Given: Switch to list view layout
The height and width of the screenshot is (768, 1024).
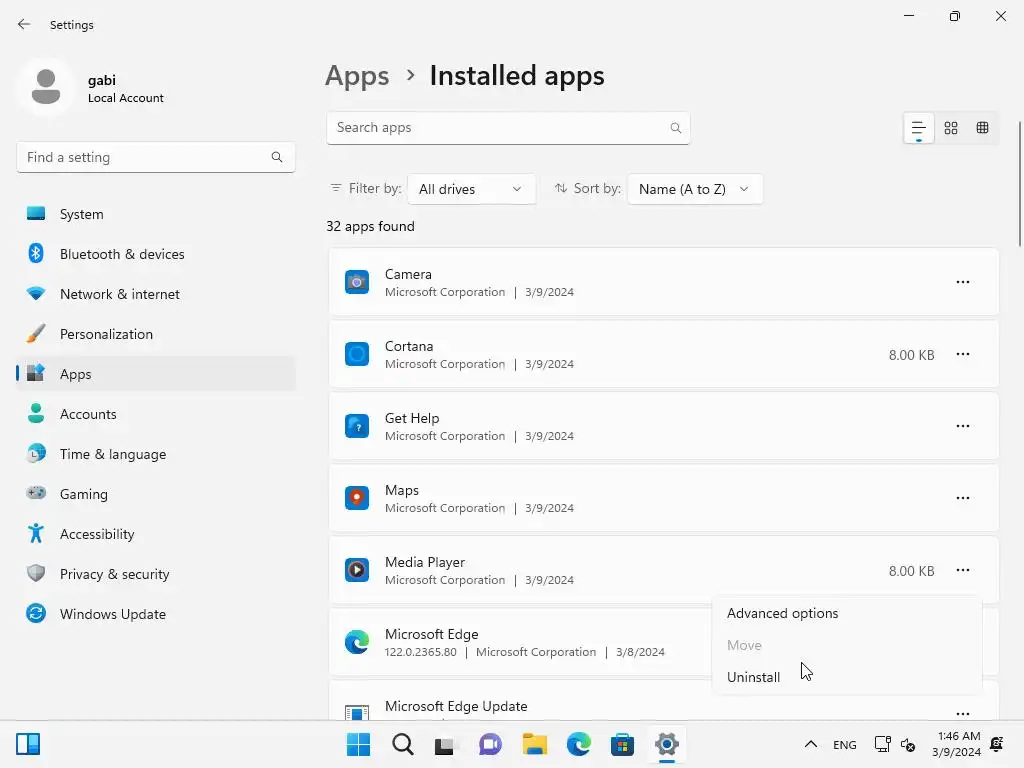Looking at the screenshot, I should 918,128.
